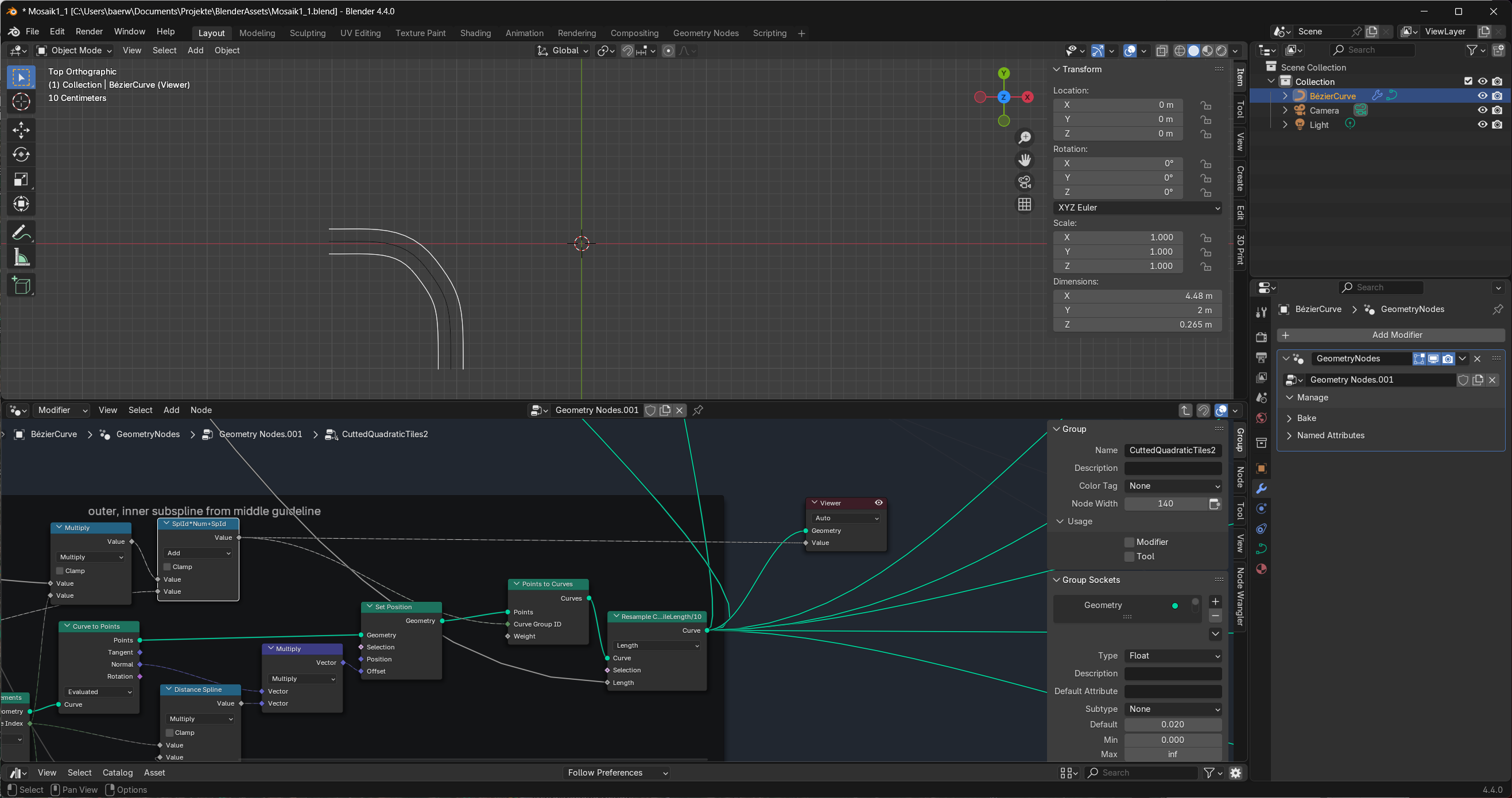This screenshot has height=798, width=1512.
Task: Open the Render menu in the top bar
Action: pyautogui.click(x=89, y=32)
